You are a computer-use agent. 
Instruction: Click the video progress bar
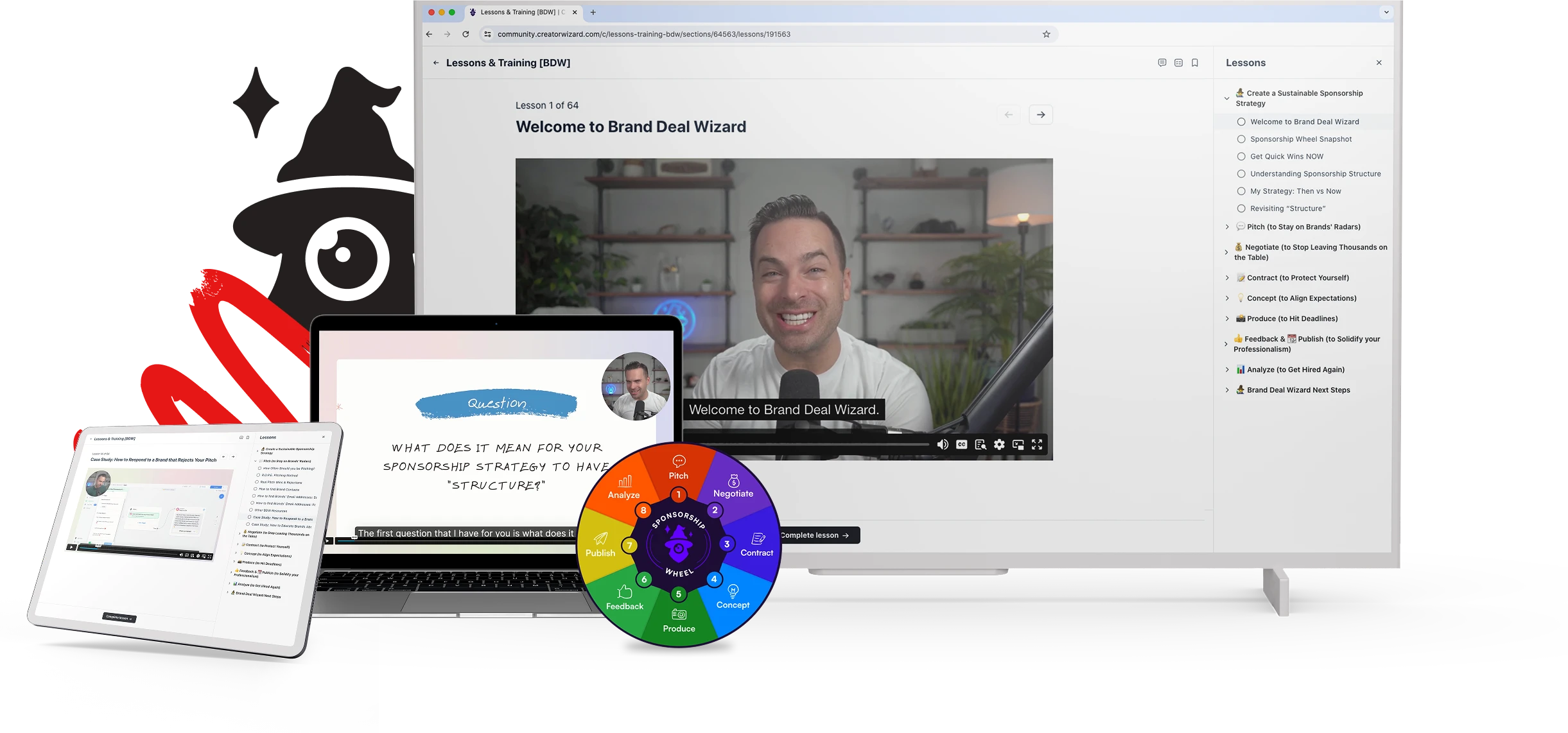(x=815, y=444)
